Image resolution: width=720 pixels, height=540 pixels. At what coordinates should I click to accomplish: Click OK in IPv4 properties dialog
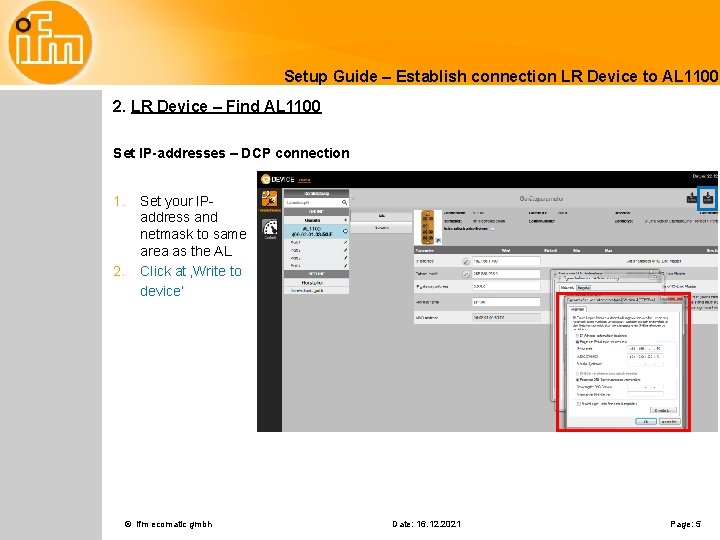click(646, 422)
